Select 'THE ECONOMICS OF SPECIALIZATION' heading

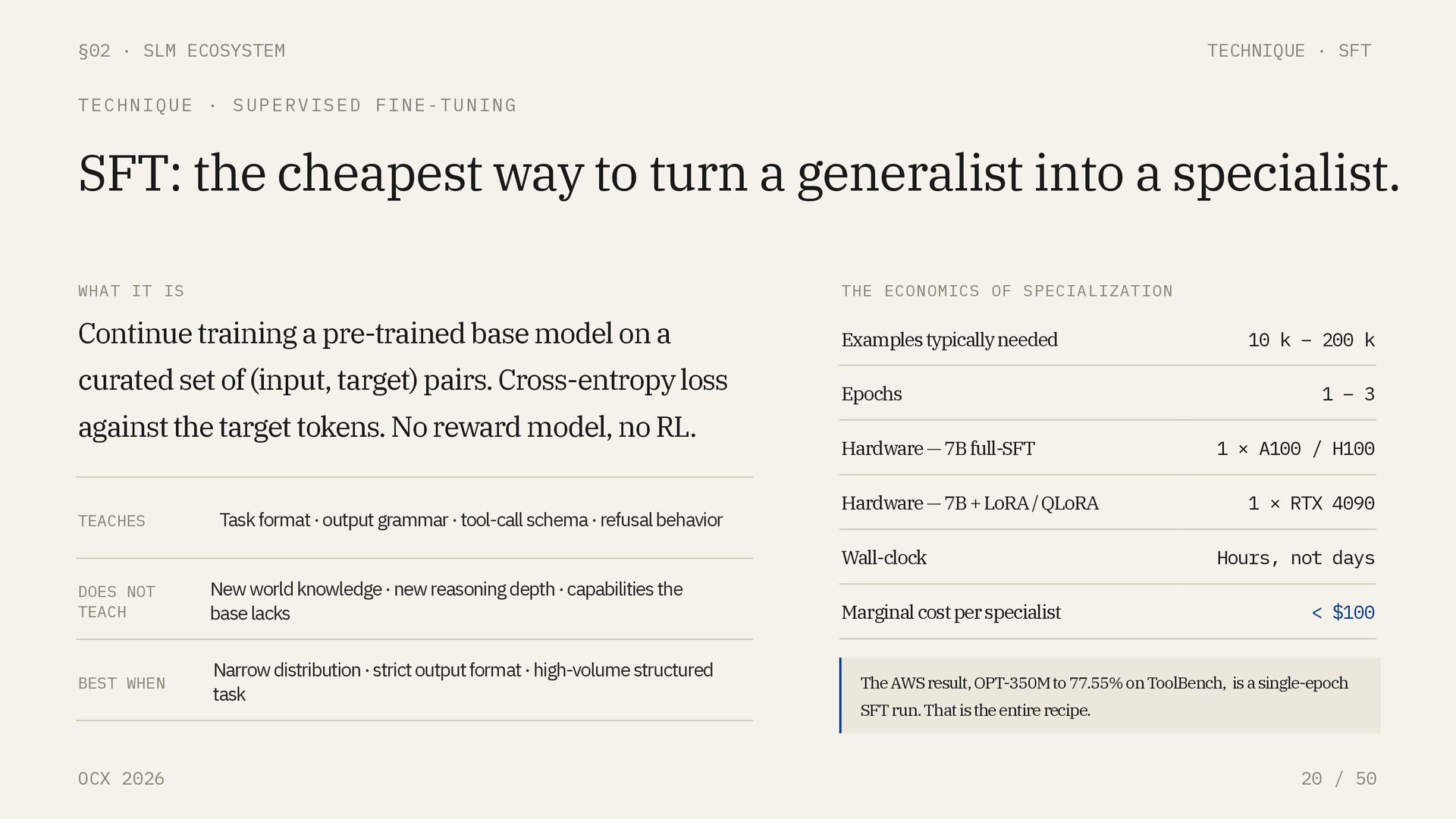(x=1006, y=291)
